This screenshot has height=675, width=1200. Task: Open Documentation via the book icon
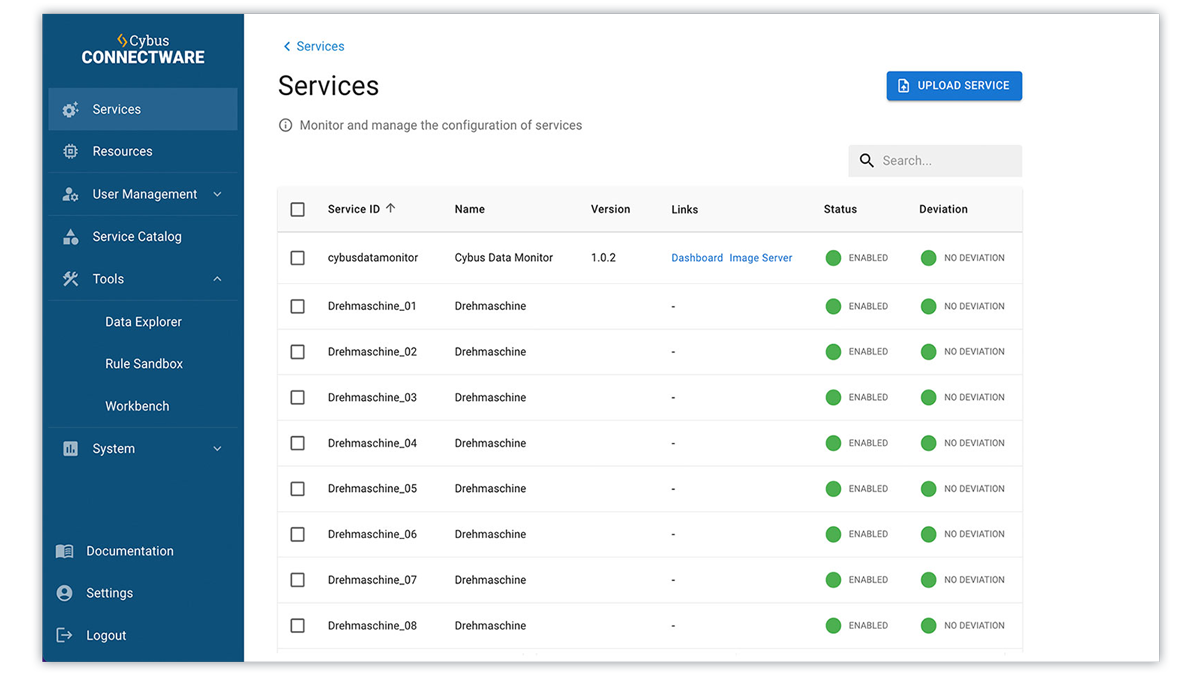(64, 551)
